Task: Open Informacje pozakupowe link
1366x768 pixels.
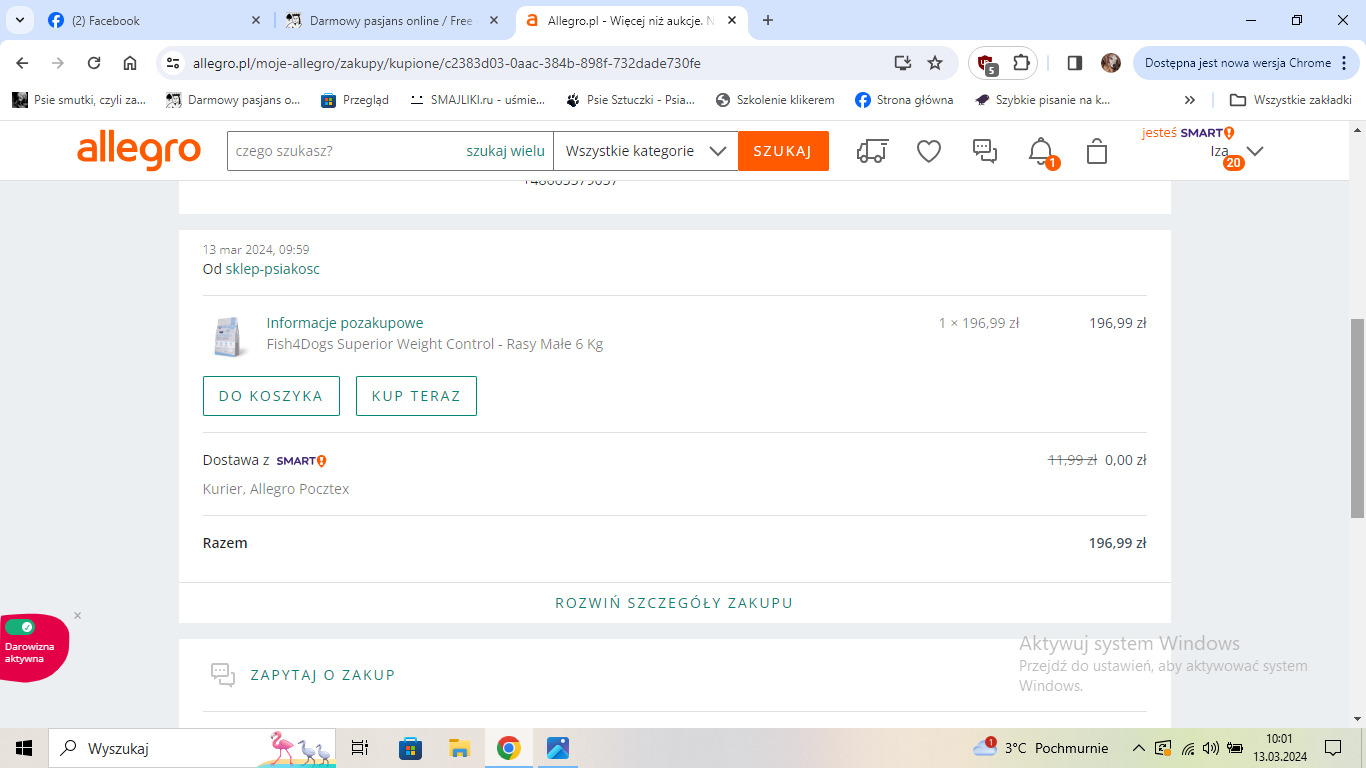Action: (x=345, y=323)
